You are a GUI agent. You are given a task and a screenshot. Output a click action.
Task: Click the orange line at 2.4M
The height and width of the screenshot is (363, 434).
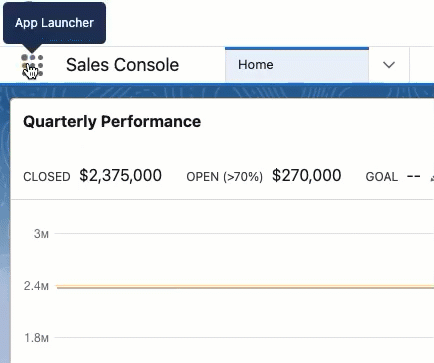click(x=245, y=287)
